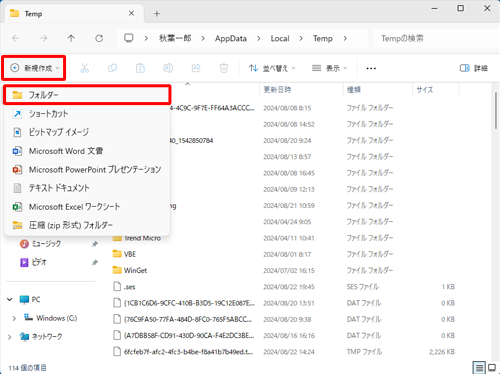Viewport: 500px width, 374px height.
Task: Sort by 種類 column header
Action: pos(378,90)
